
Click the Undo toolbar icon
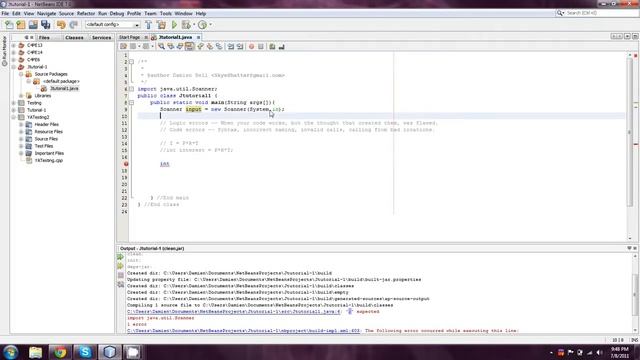click(x=61, y=25)
